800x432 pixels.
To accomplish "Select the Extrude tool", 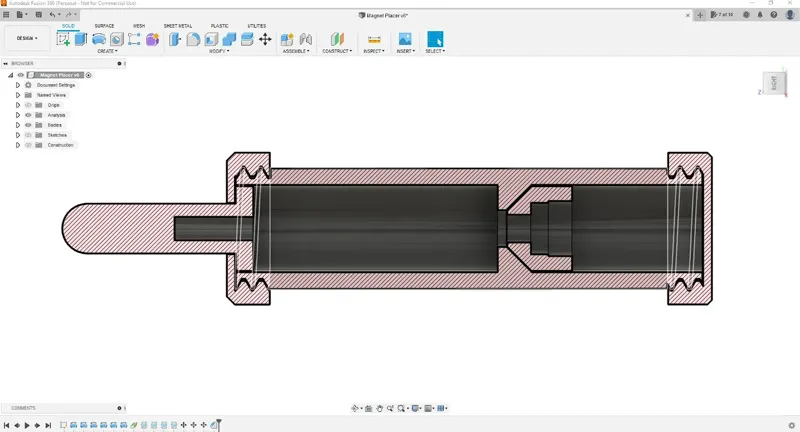I will 81,39.
